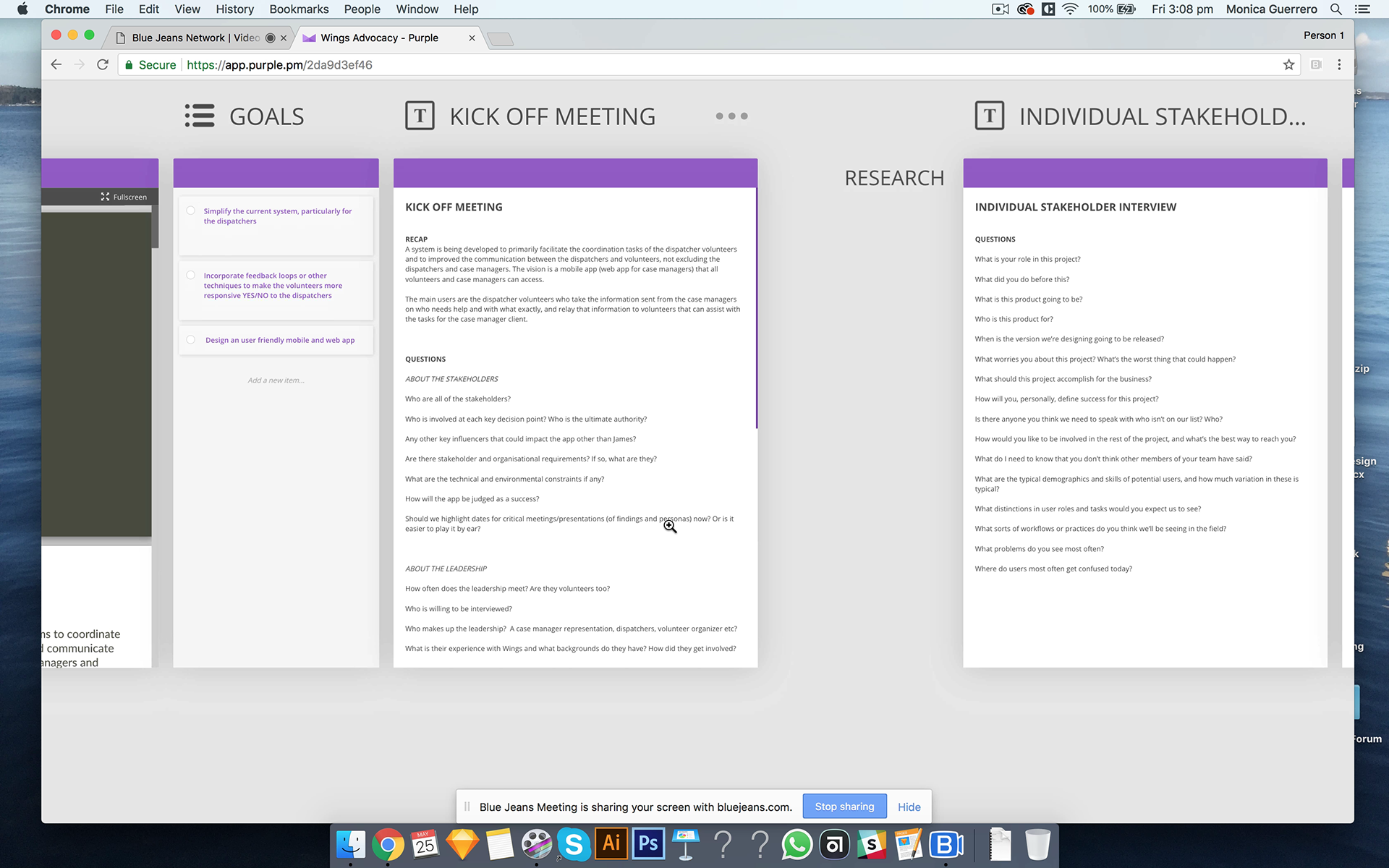The width and height of the screenshot is (1389, 868).
Task: Click 'Who is this product for?' question
Action: 1014,319
